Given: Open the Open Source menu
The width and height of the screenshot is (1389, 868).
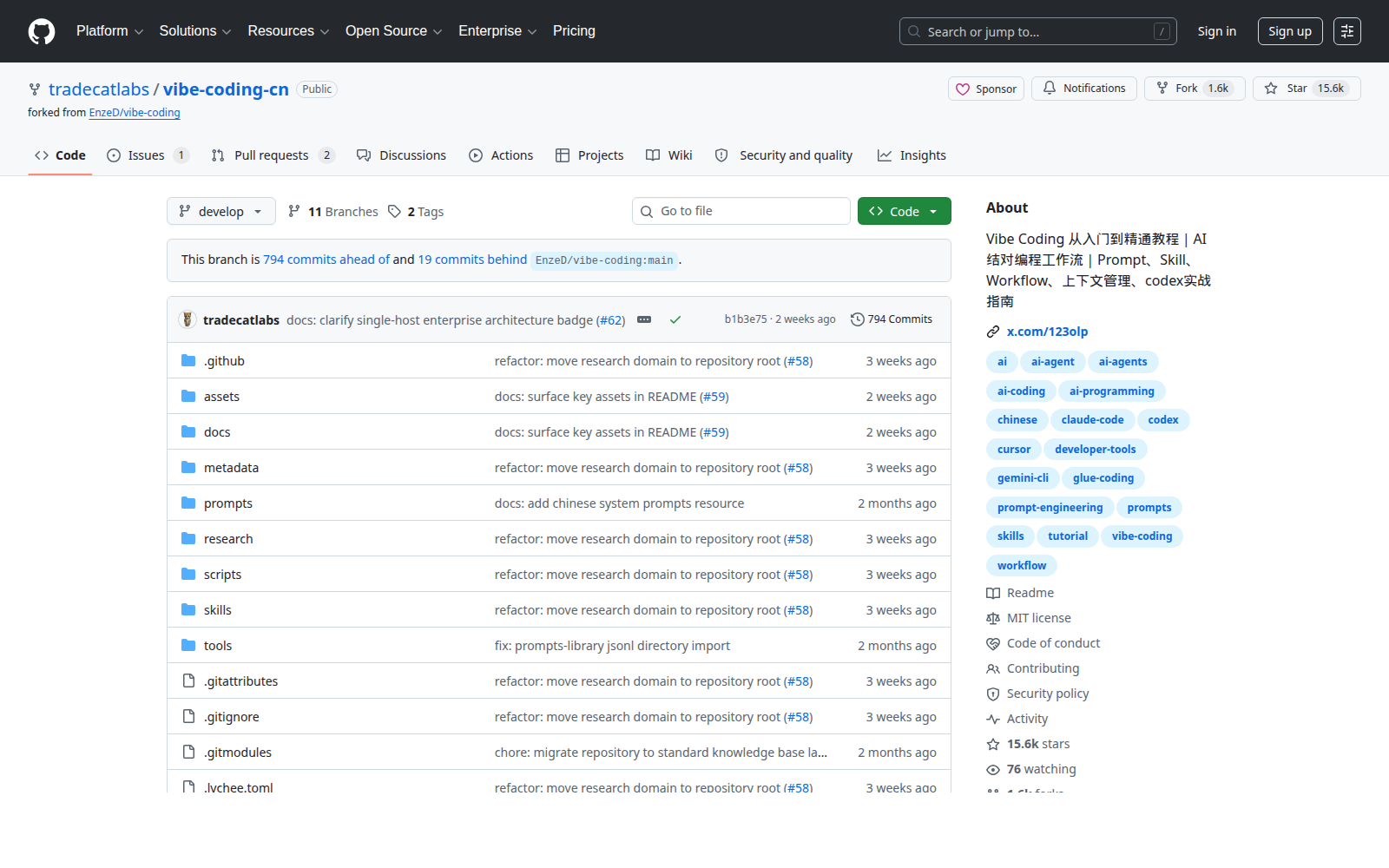Looking at the screenshot, I should click(x=393, y=31).
